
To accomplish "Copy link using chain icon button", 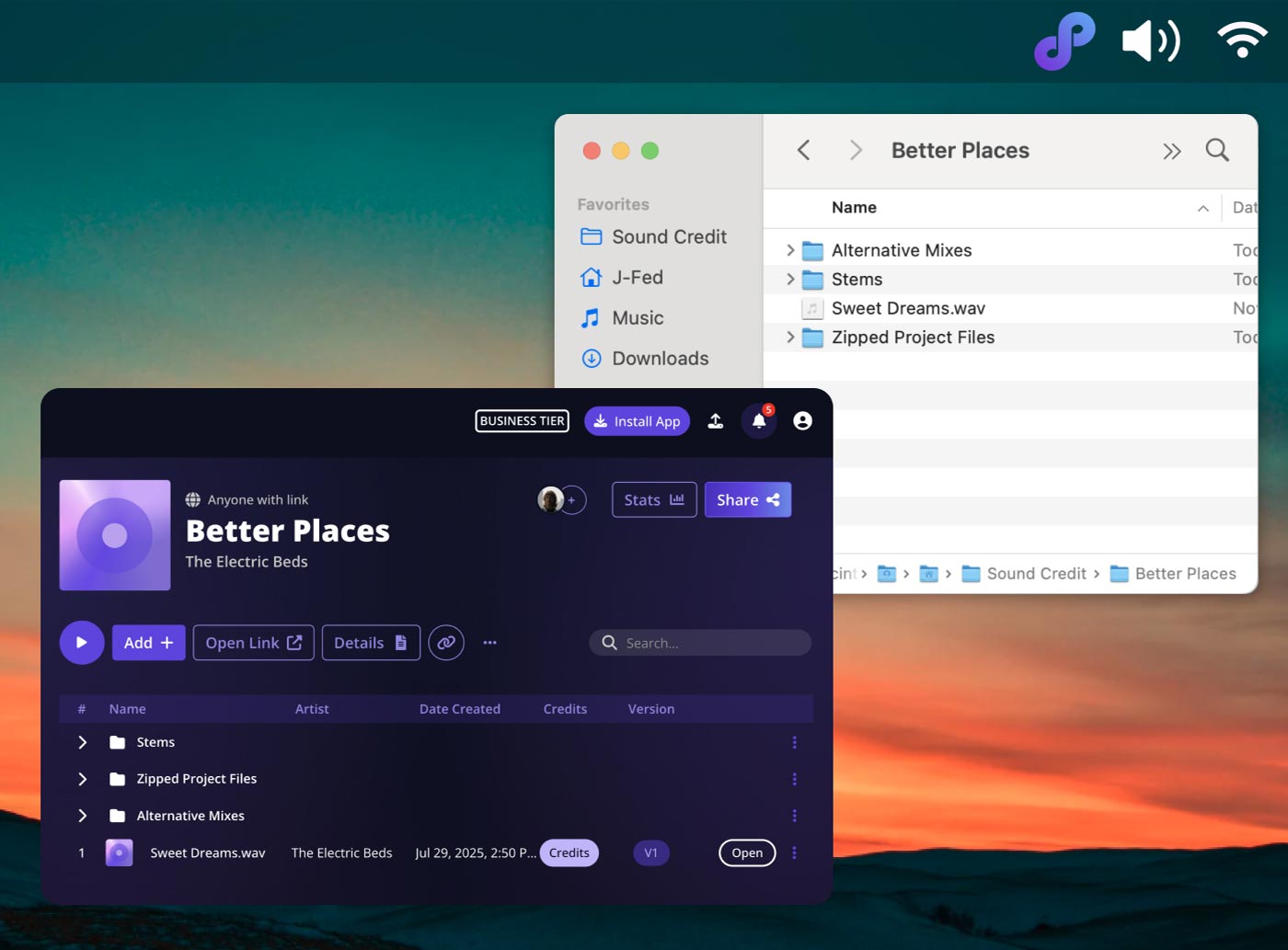I will (446, 643).
